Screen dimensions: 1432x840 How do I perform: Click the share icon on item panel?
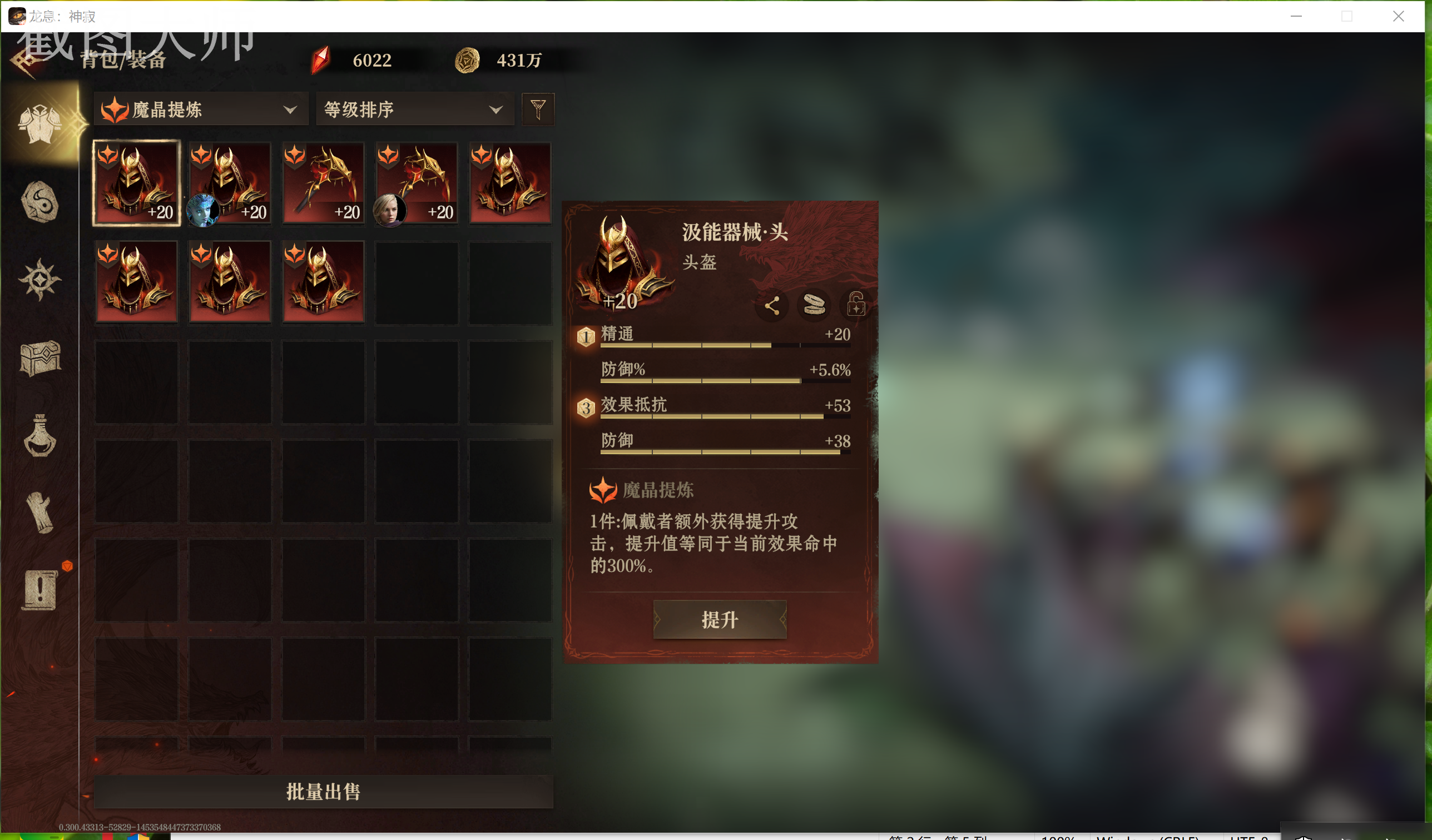(x=772, y=306)
